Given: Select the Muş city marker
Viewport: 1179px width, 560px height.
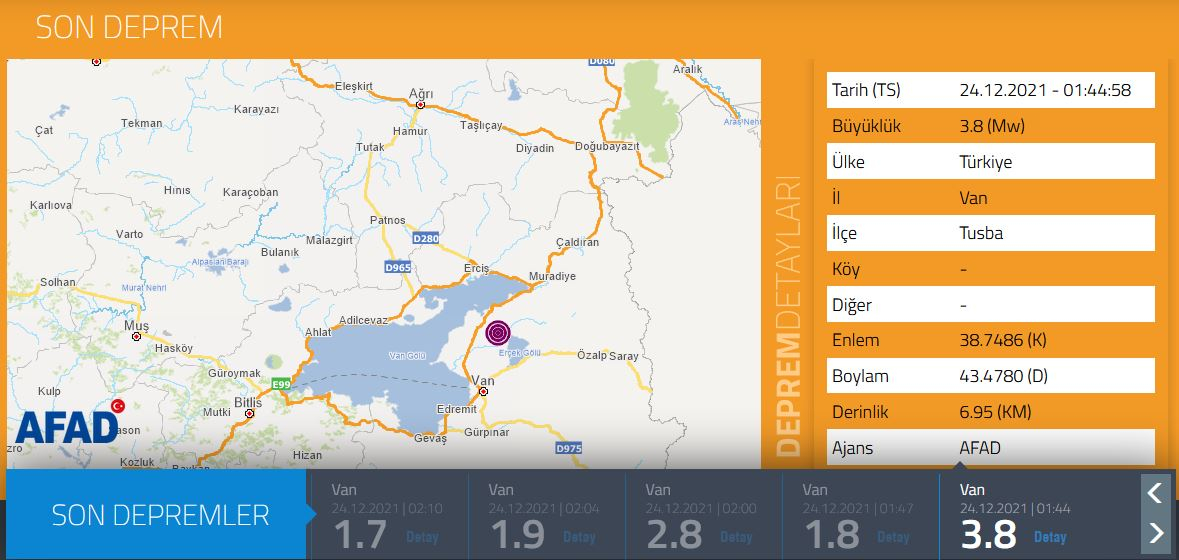Looking at the screenshot, I should click(136, 337).
